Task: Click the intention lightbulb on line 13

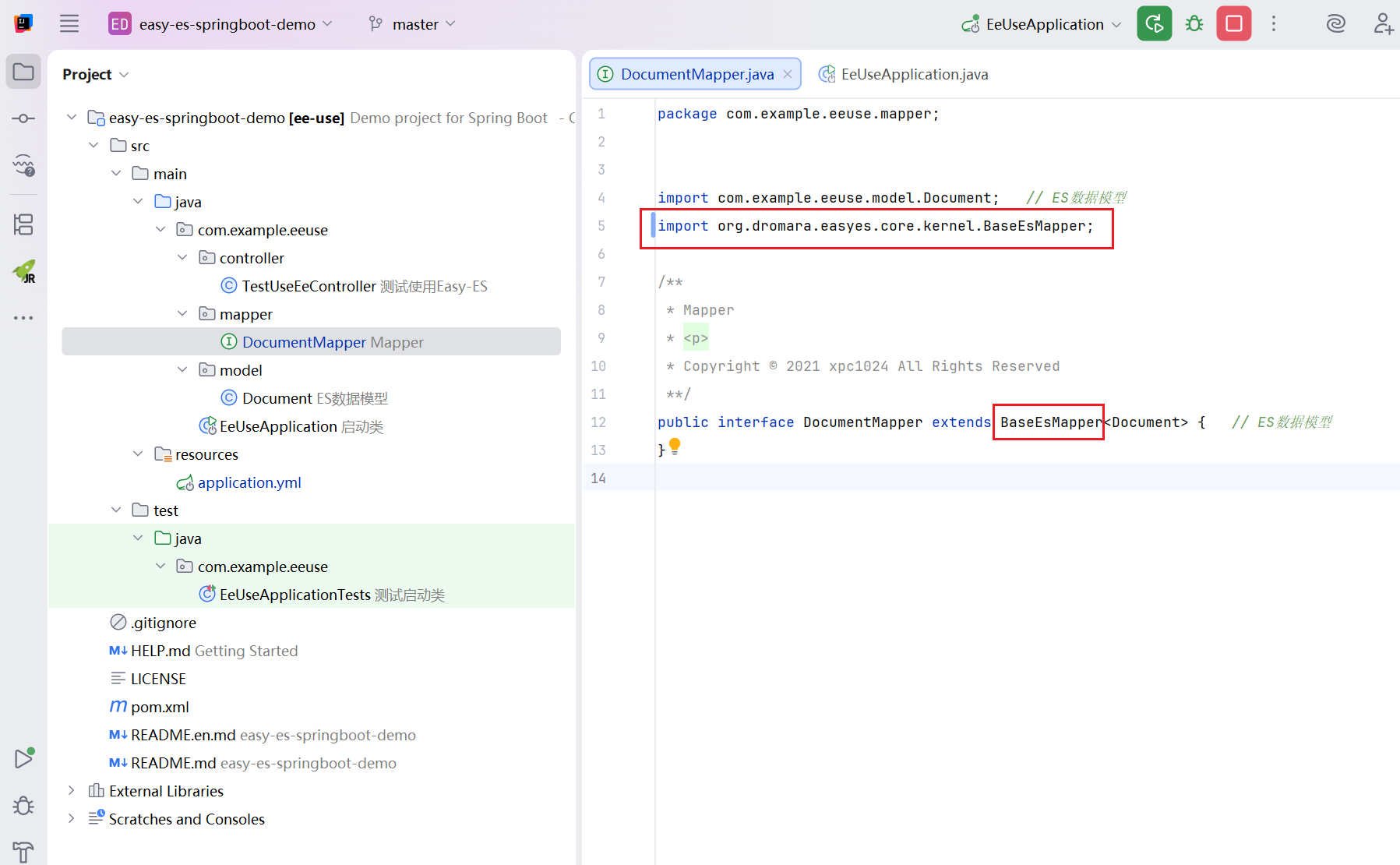Action: click(675, 447)
